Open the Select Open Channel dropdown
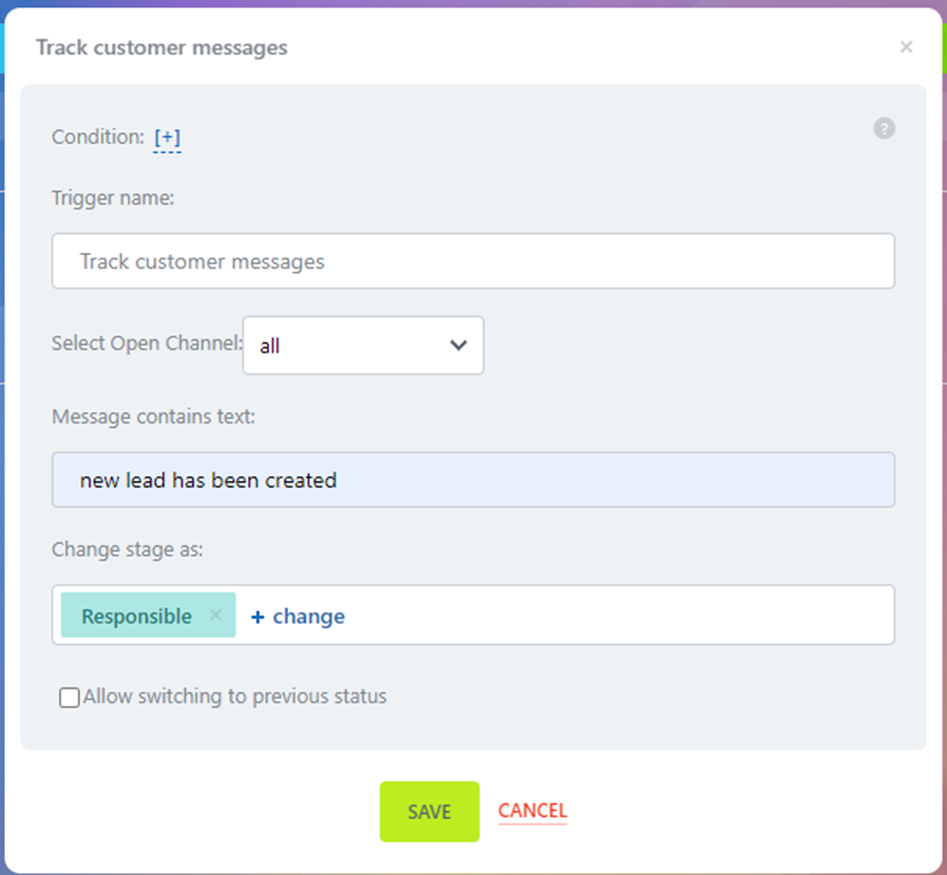947x875 pixels. 363,346
